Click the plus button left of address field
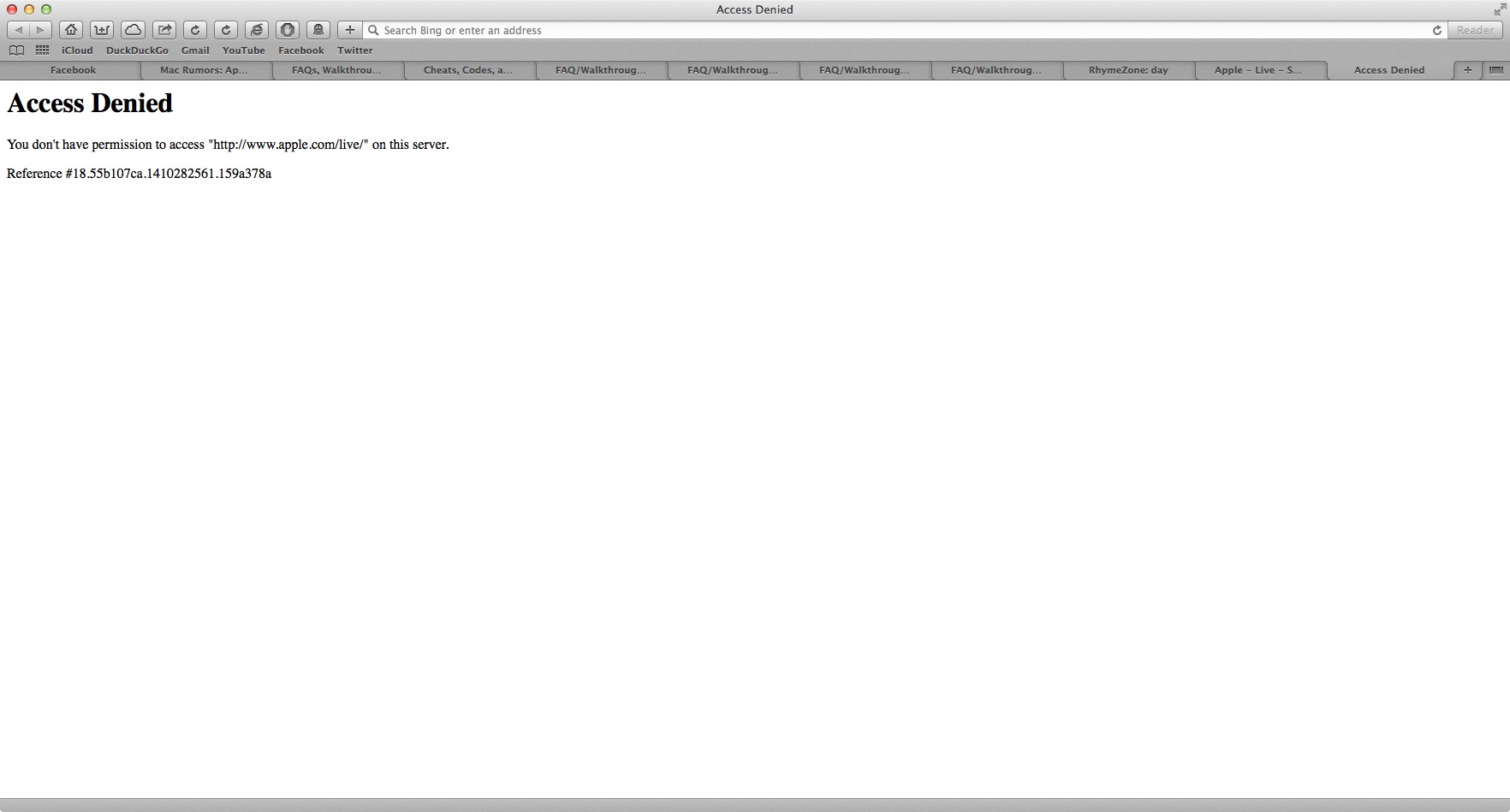1510x812 pixels. (349, 30)
